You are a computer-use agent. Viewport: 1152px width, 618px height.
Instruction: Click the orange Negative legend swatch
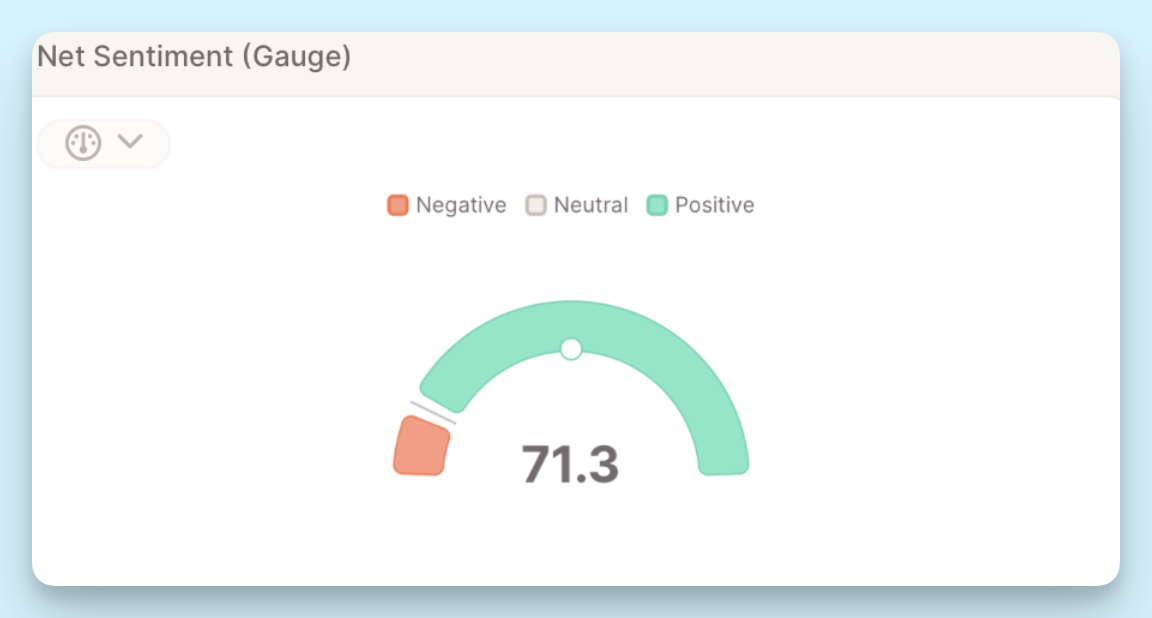coord(397,205)
